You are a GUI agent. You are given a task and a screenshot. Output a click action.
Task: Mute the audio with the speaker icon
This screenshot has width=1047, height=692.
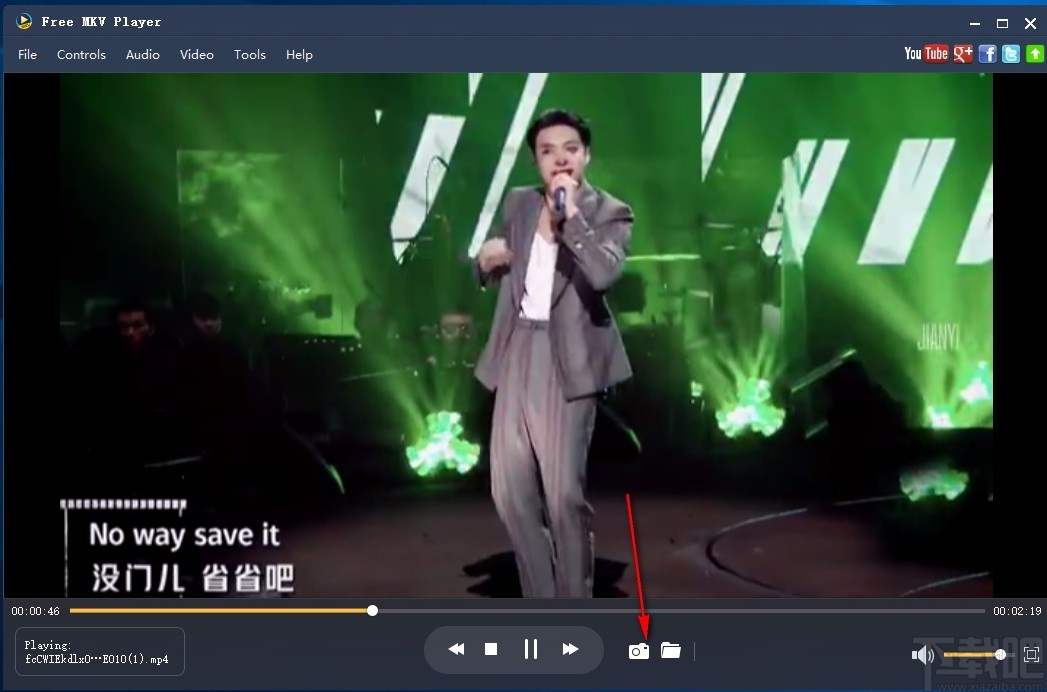pyautogui.click(x=922, y=655)
